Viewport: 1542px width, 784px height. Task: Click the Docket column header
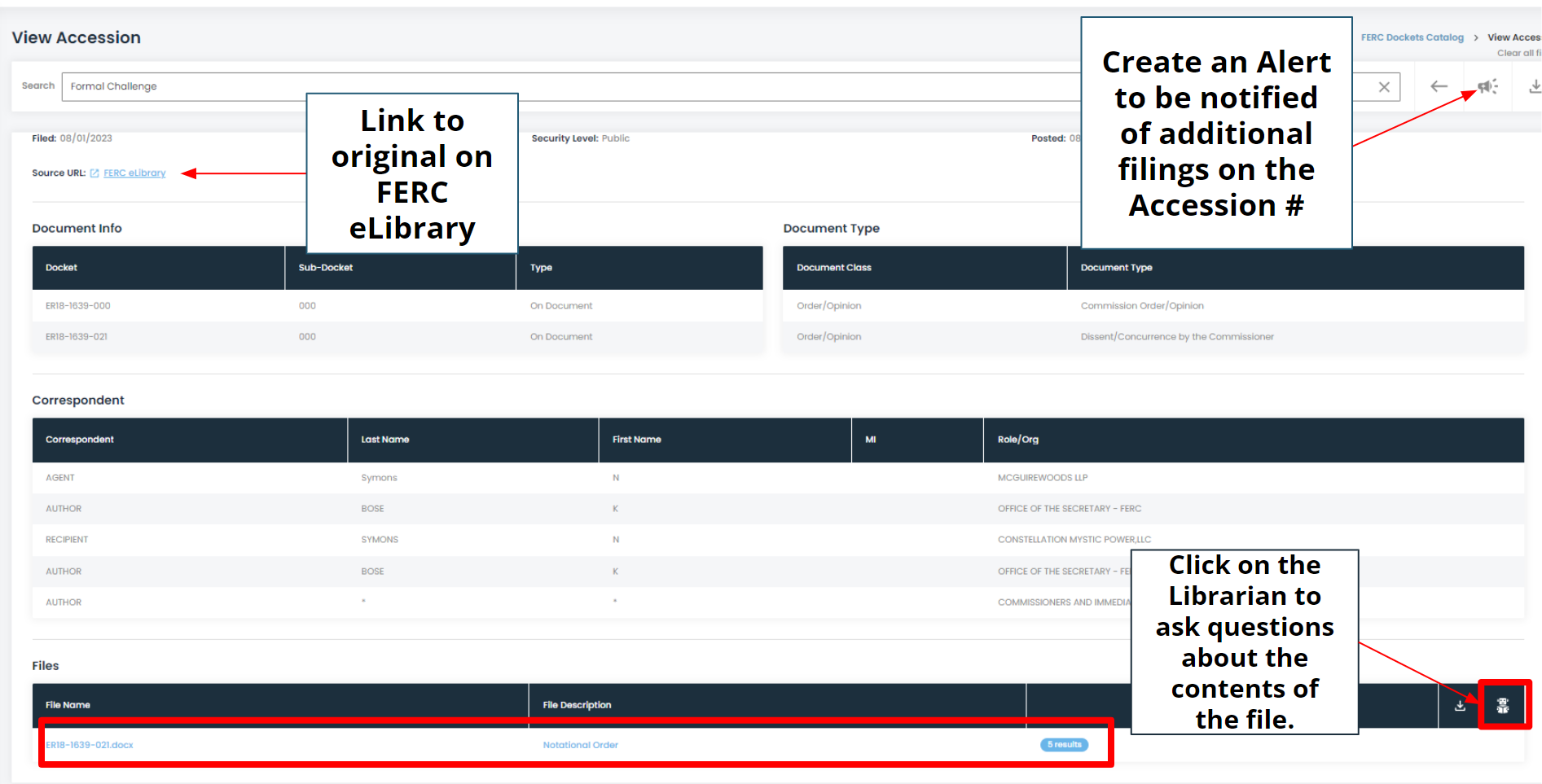pyautogui.click(x=159, y=268)
